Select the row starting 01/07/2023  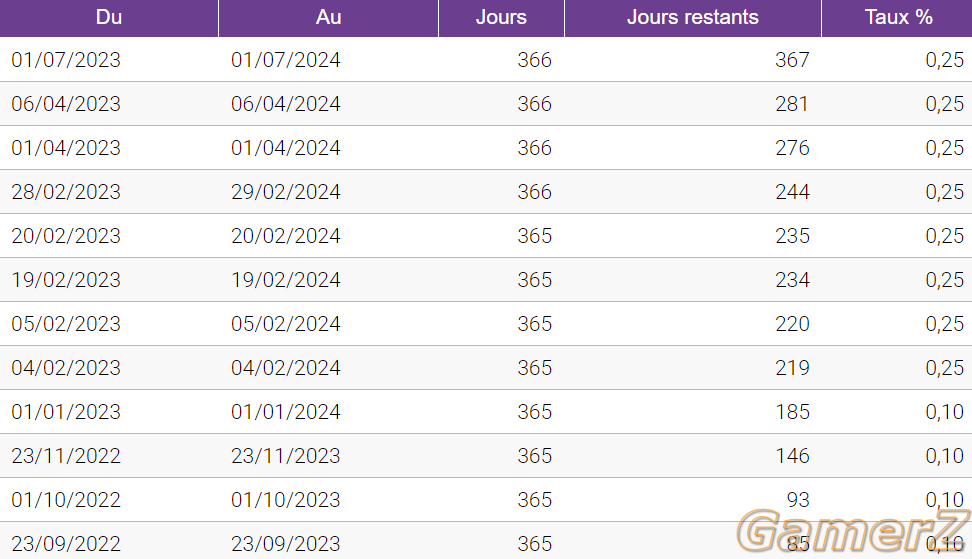486,59
